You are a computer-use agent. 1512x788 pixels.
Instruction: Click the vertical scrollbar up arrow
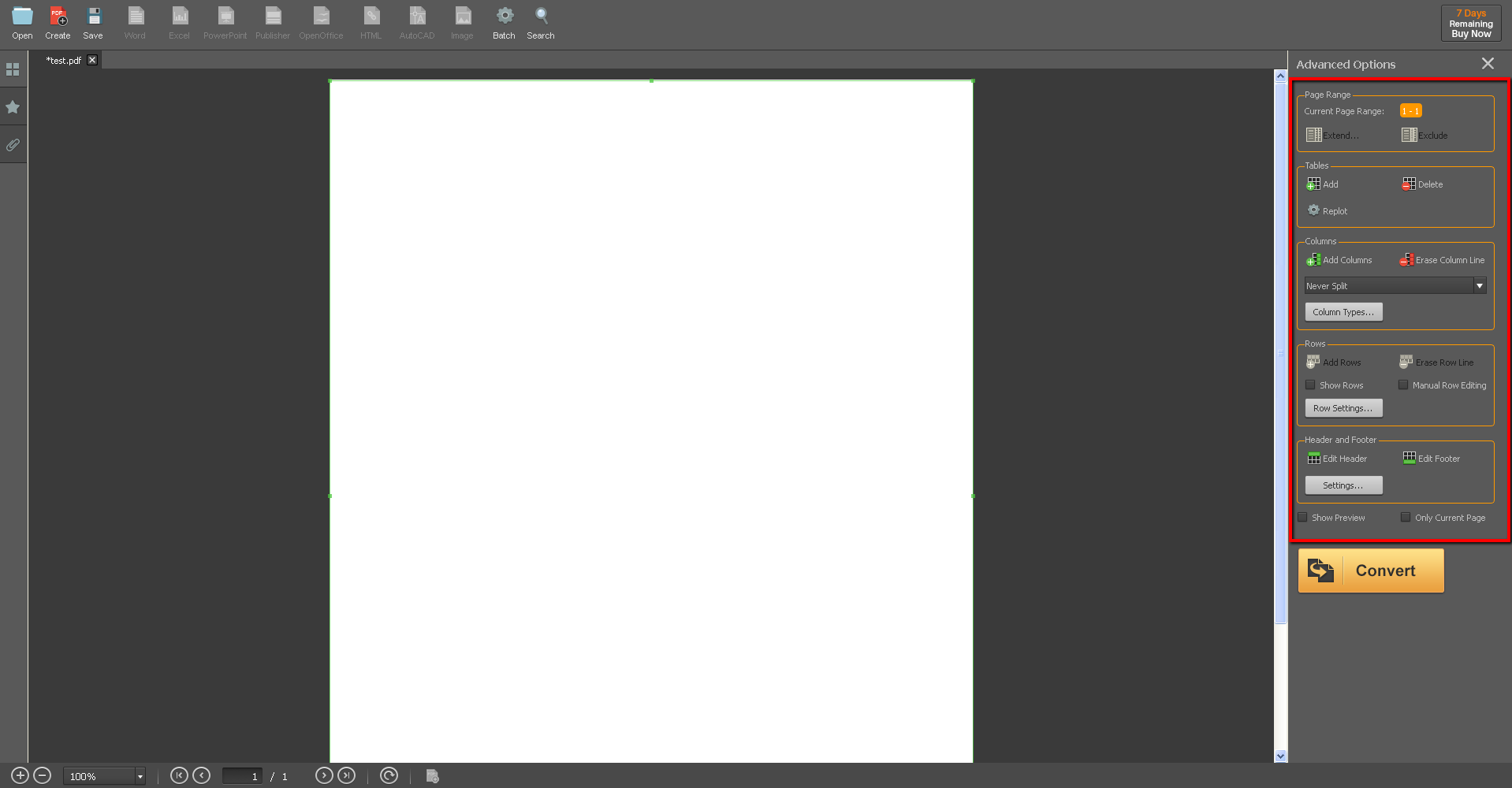1281,76
